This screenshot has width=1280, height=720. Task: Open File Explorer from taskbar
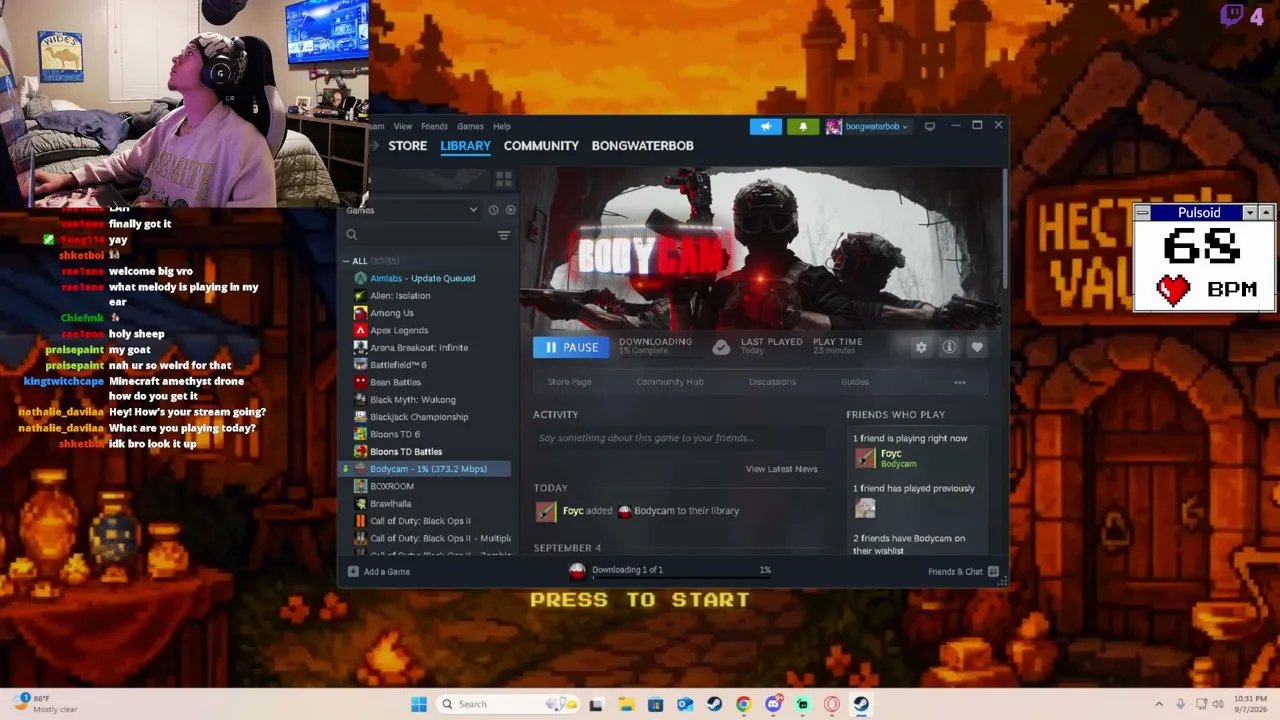click(x=626, y=704)
